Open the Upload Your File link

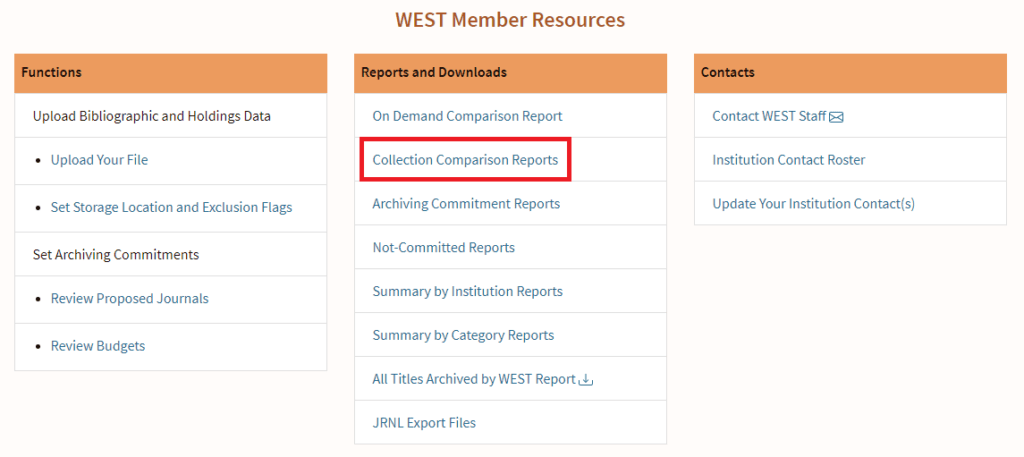pos(99,160)
